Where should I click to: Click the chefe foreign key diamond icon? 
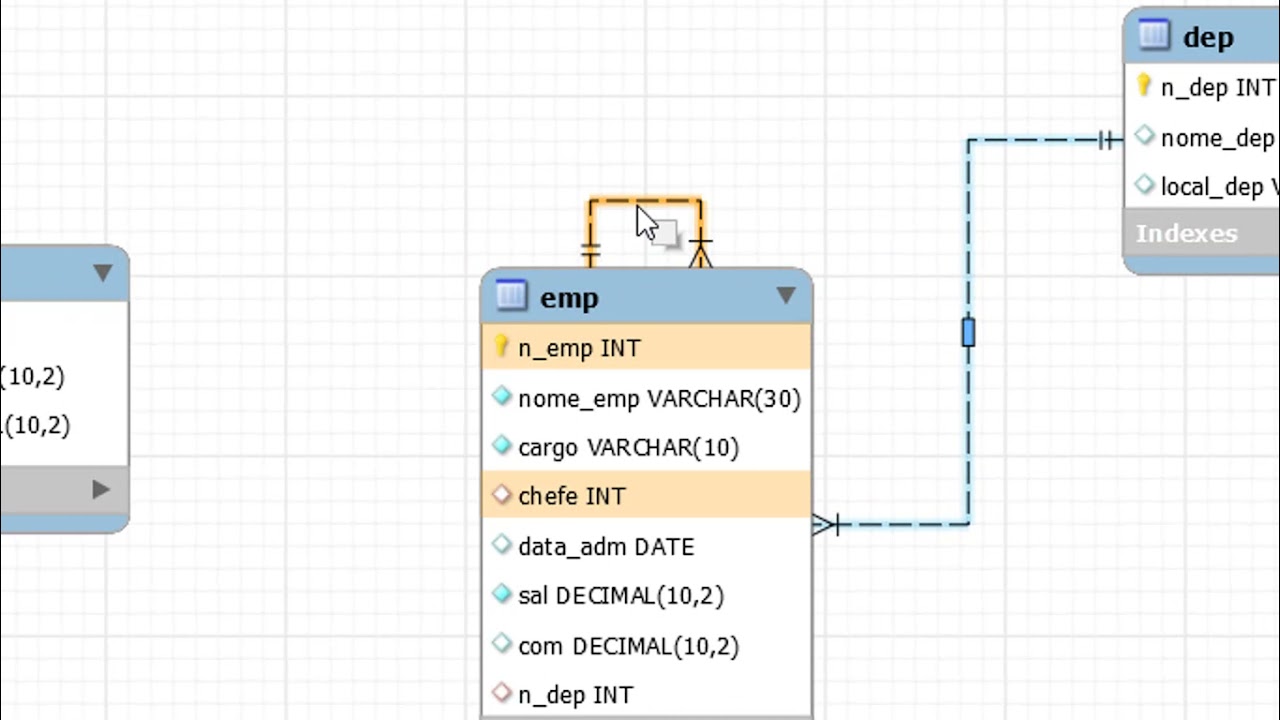pos(502,495)
